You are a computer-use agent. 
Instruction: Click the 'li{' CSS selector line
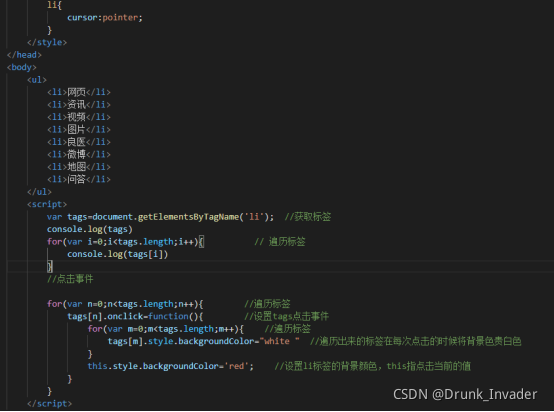54,5
